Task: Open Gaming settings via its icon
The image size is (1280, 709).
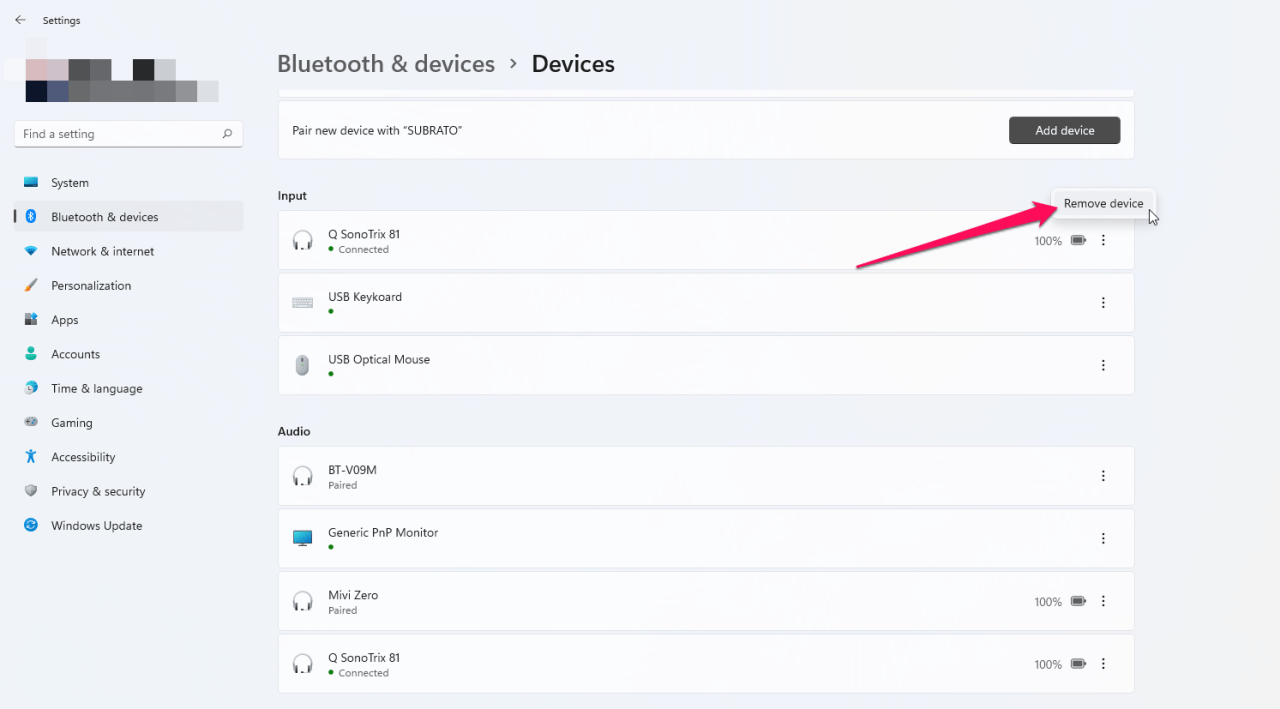Action: [31, 422]
